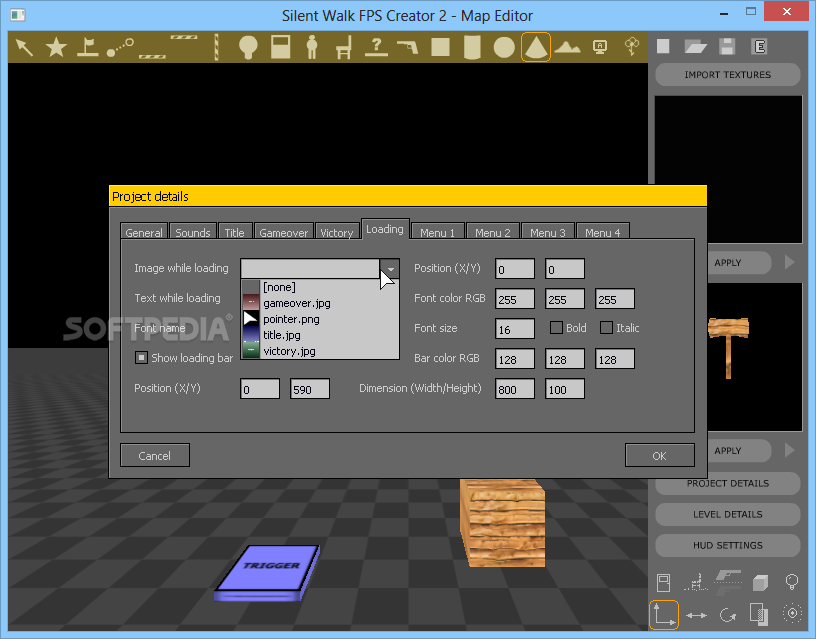Choose title.jpg from the list

point(320,335)
